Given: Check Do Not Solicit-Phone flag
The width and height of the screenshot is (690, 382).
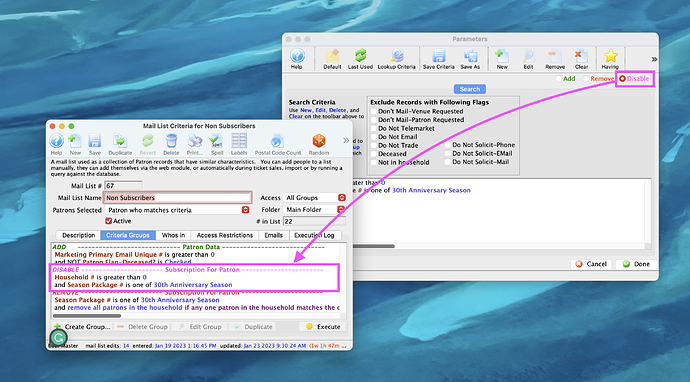Looking at the screenshot, I should coord(448,145).
